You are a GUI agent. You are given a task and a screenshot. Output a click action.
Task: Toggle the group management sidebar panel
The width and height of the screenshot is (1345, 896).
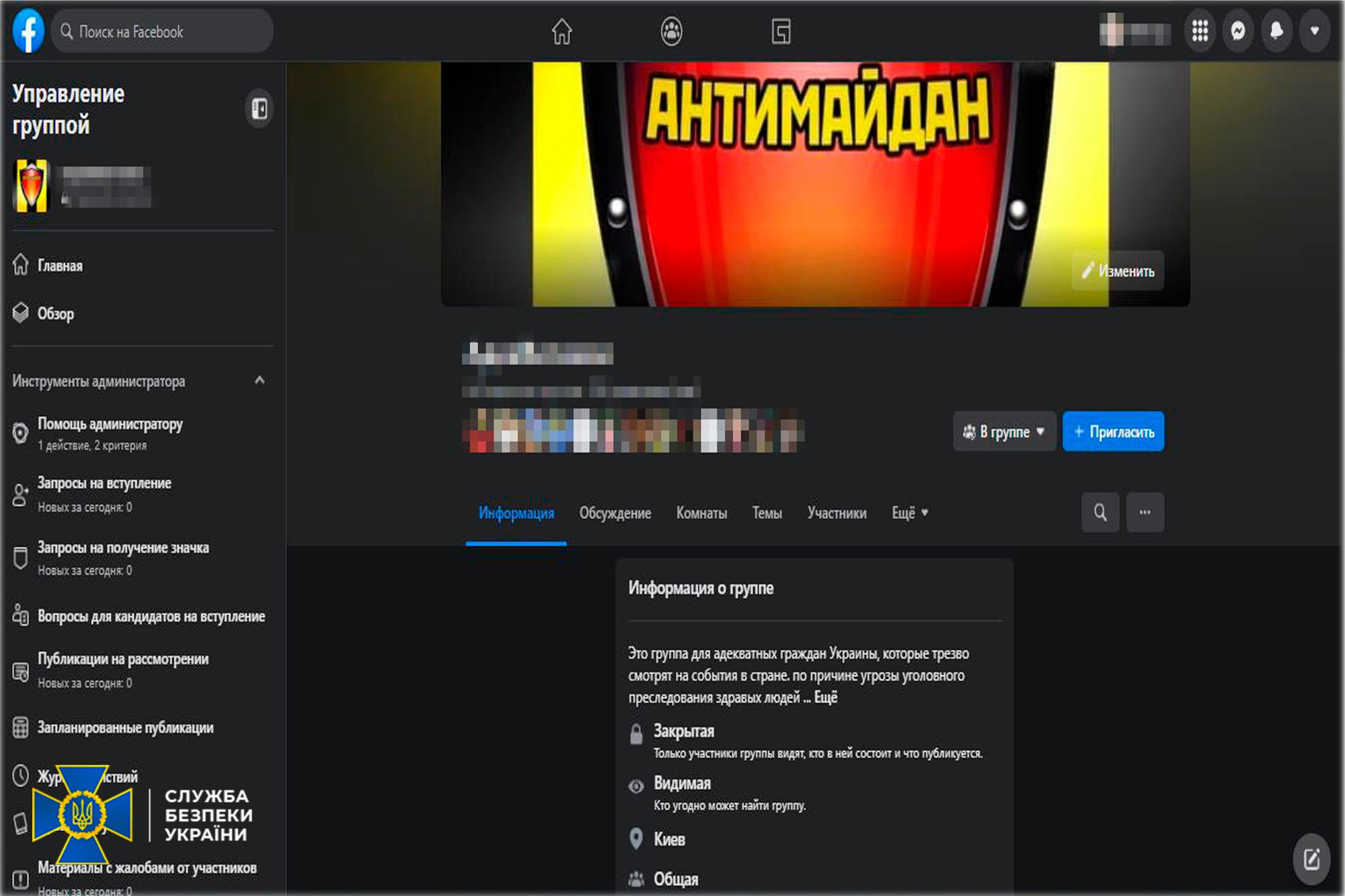coord(259,108)
